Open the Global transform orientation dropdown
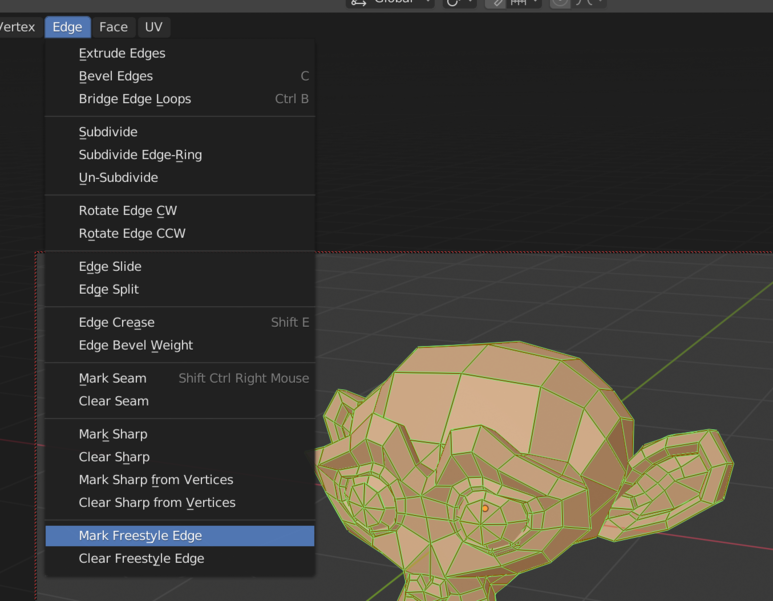Image resolution: width=773 pixels, height=601 pixels. point(389,2)
